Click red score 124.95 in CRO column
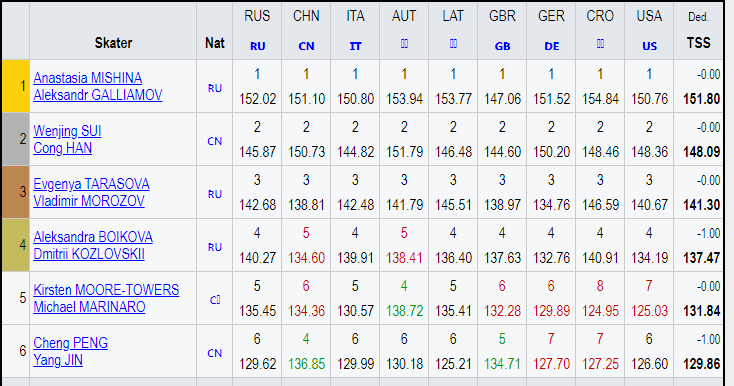734x386 pixels. 600,311
